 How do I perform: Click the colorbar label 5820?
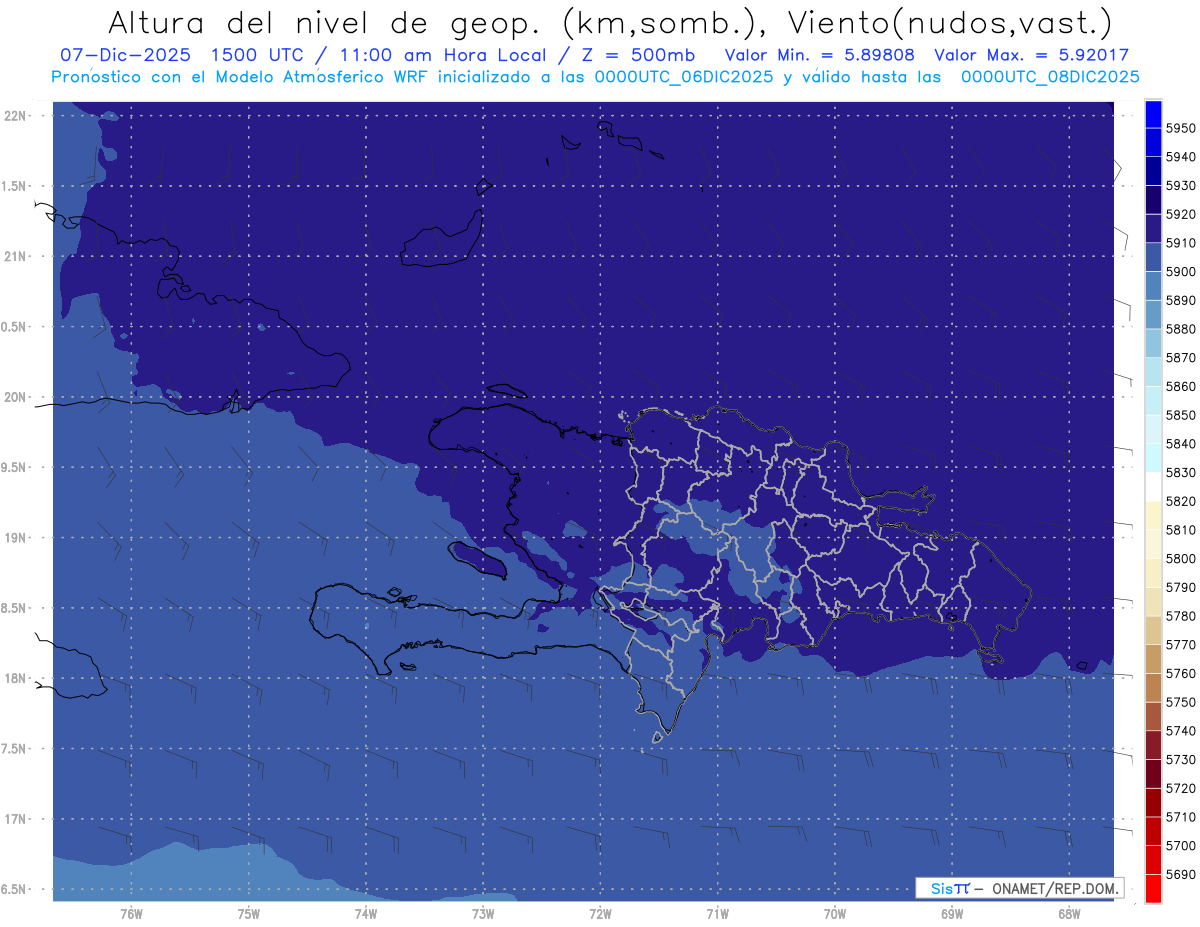point(1181,501)
